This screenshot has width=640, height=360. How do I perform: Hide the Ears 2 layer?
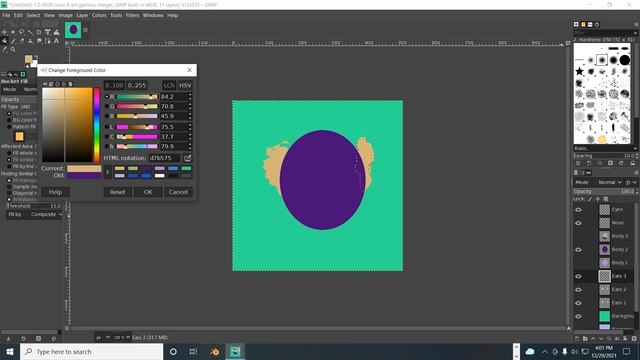click(578, 289)
